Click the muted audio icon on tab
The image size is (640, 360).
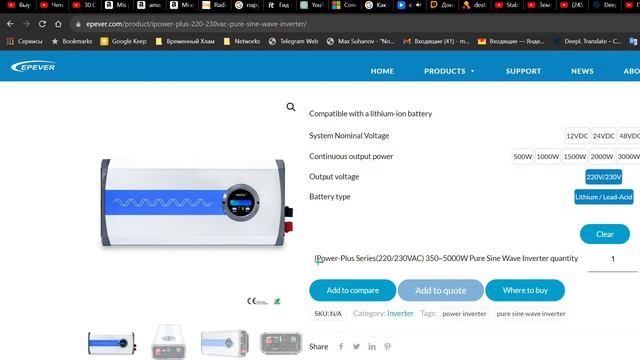(x=418, y=5)
